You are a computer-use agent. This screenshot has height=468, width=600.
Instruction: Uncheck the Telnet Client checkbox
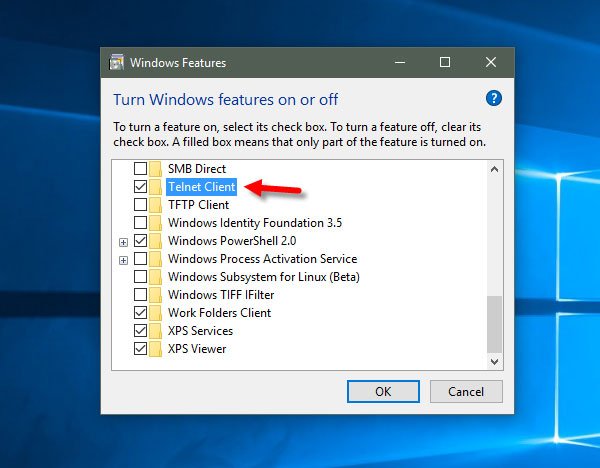point(140,186)
